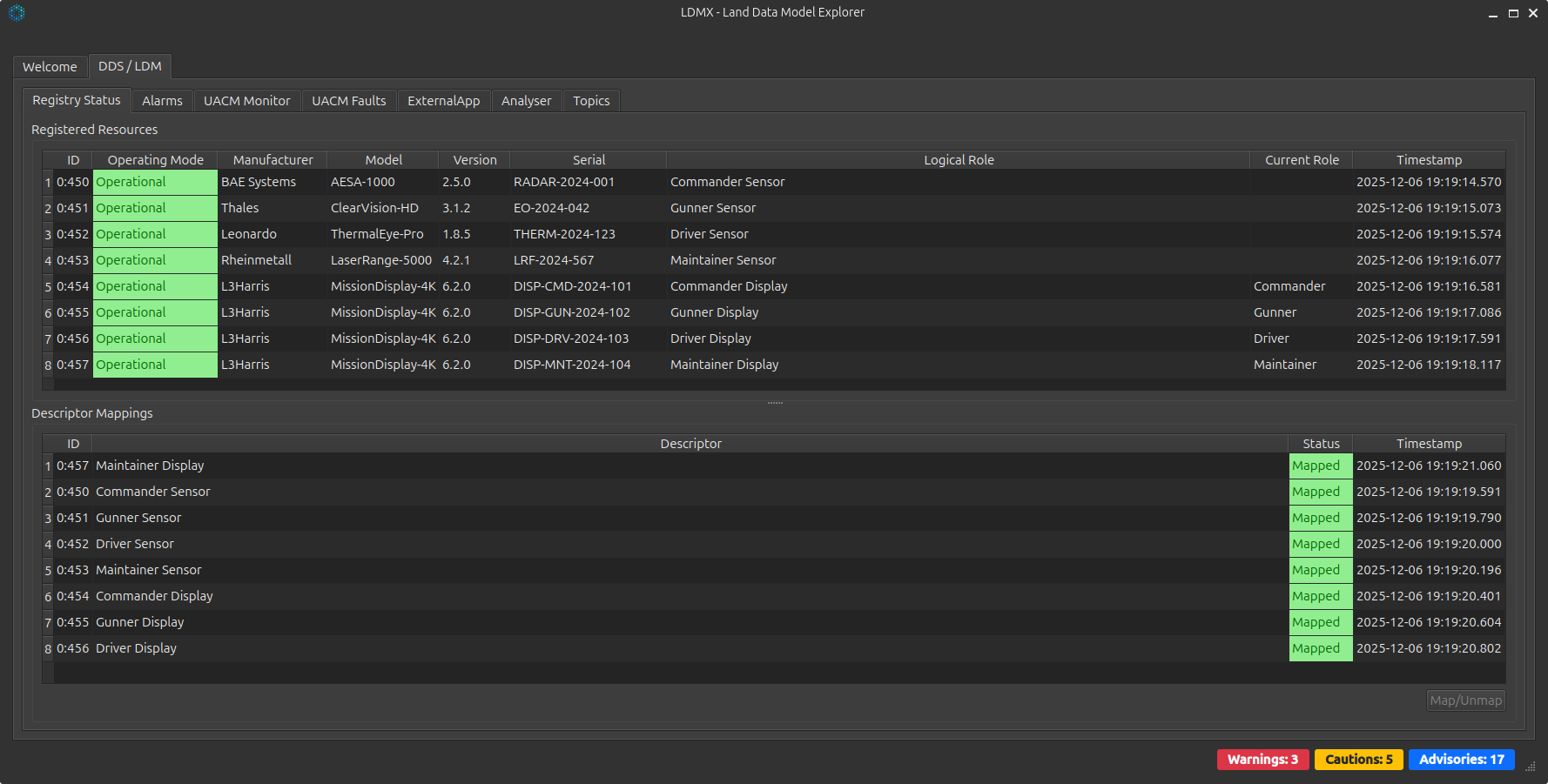Click the Timestamp header in Descriptor Mappings
Viewport: 1548px width, 784px height.
coord(1429,443)
